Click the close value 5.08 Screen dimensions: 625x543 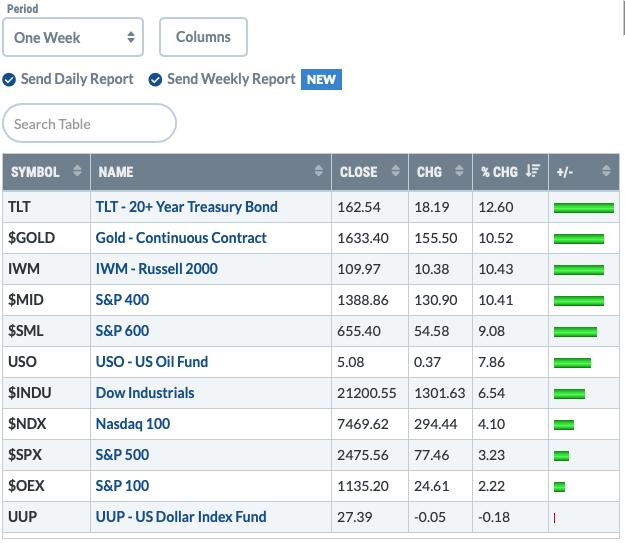351,362
